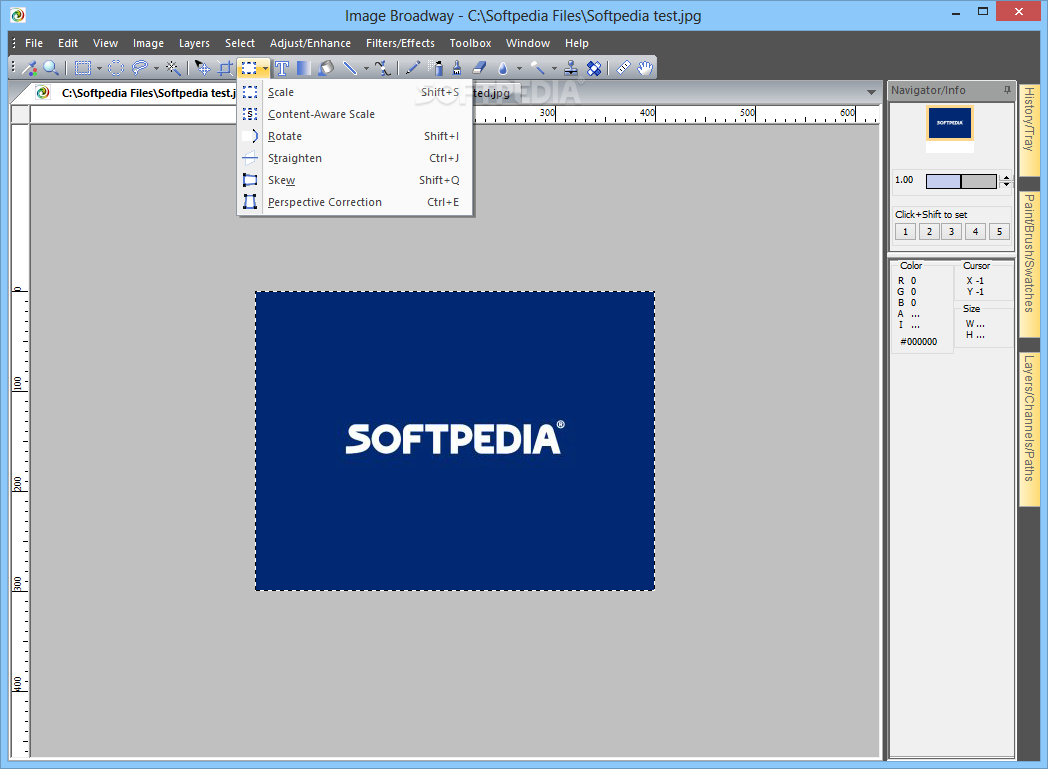Viewport: 1048px width, 769px height.
Task: Choose Content-Aware Scale option
Action: pos(356,114)
